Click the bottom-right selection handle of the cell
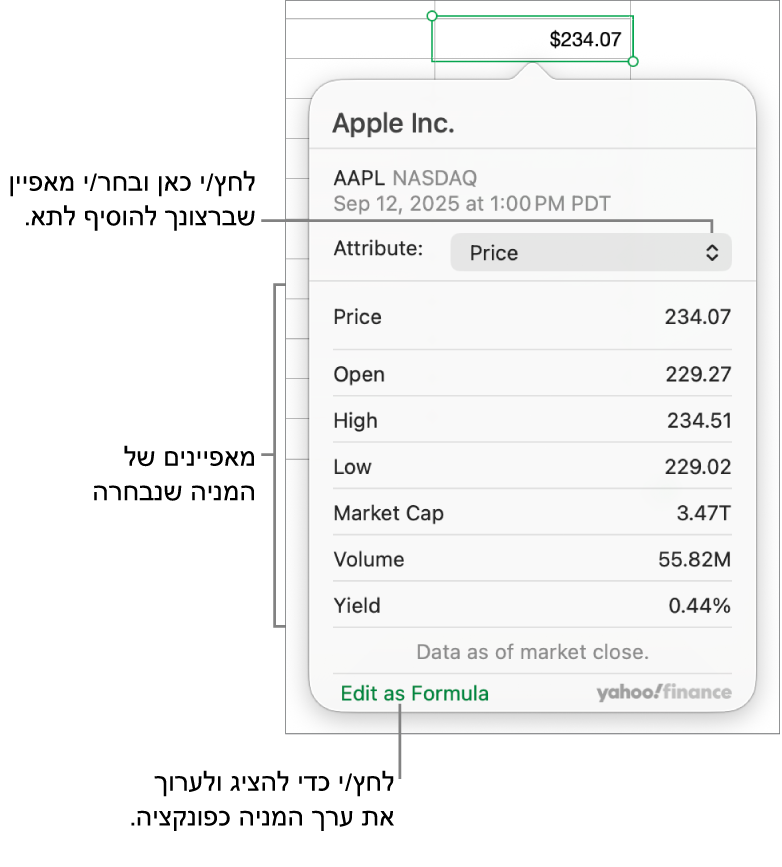Screen dimensions: 782x867 (633, 62)
